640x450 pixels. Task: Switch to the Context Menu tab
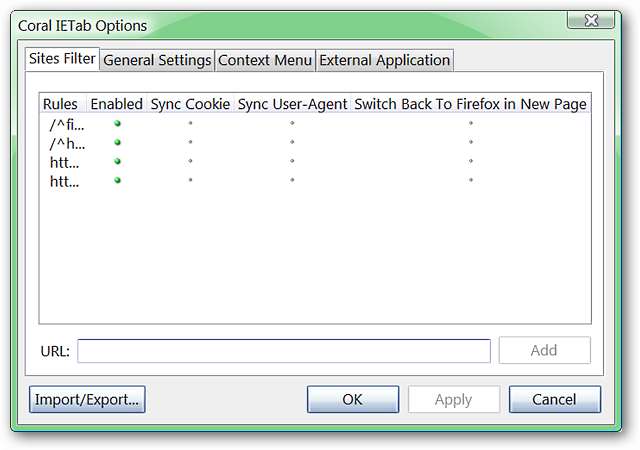coord(265,60)
